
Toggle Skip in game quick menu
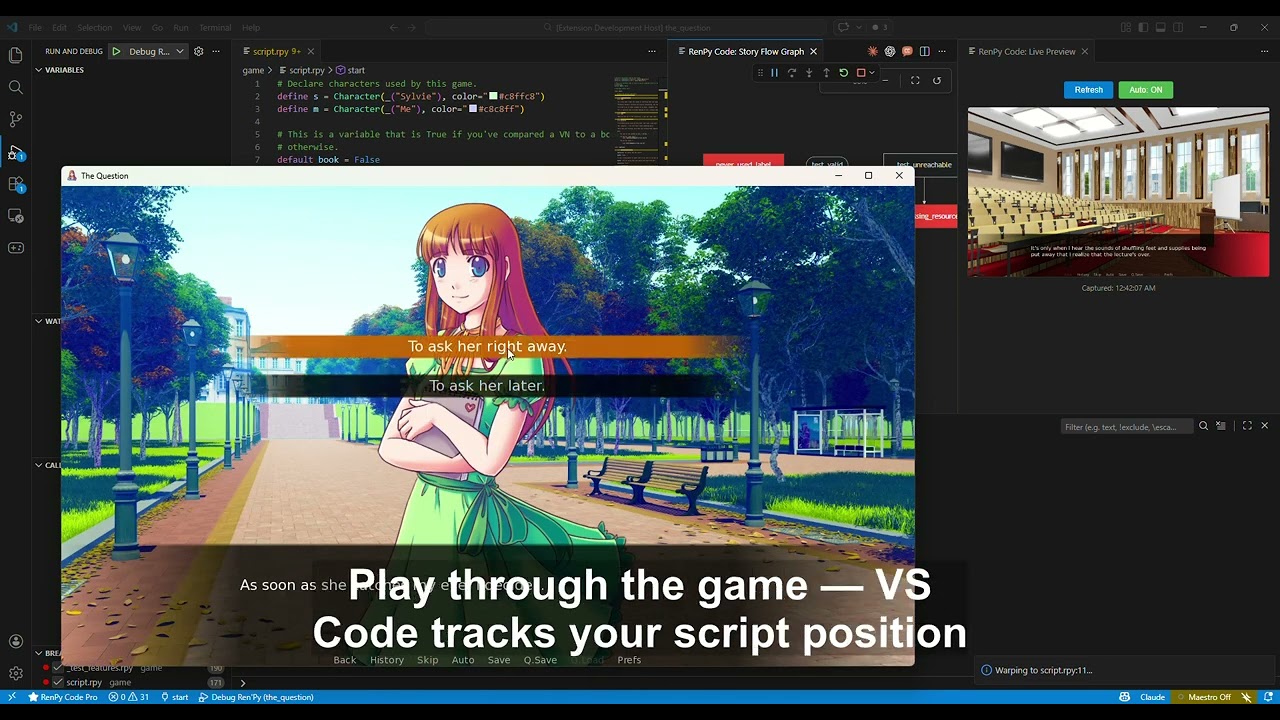427,660
